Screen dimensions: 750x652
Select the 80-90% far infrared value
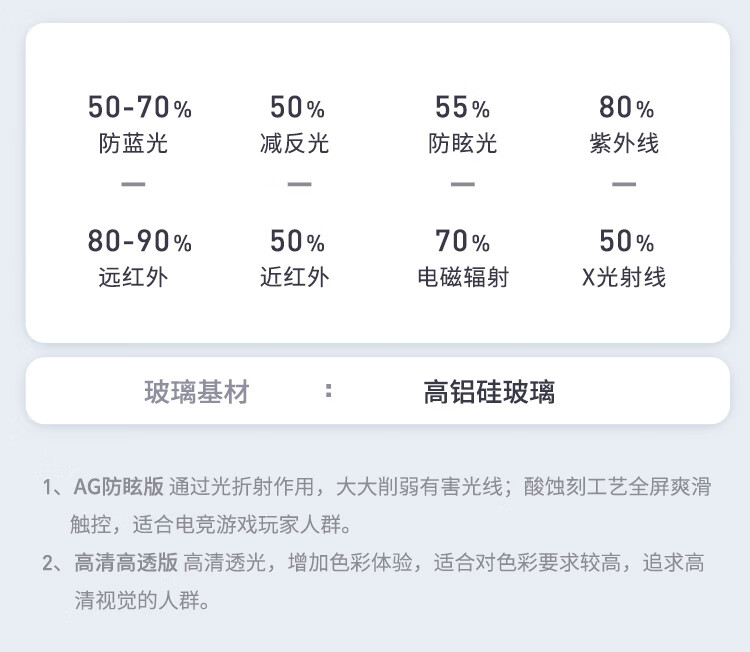139,241
